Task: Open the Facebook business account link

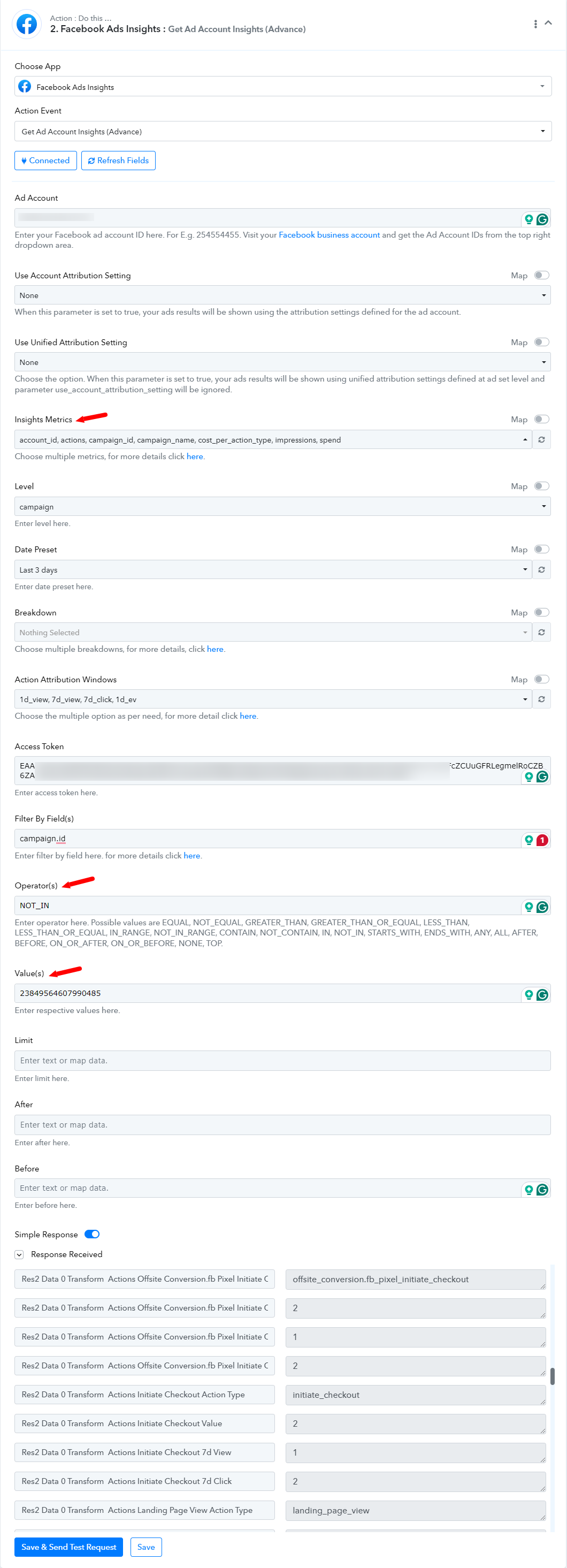Action: tap(329, 235)
